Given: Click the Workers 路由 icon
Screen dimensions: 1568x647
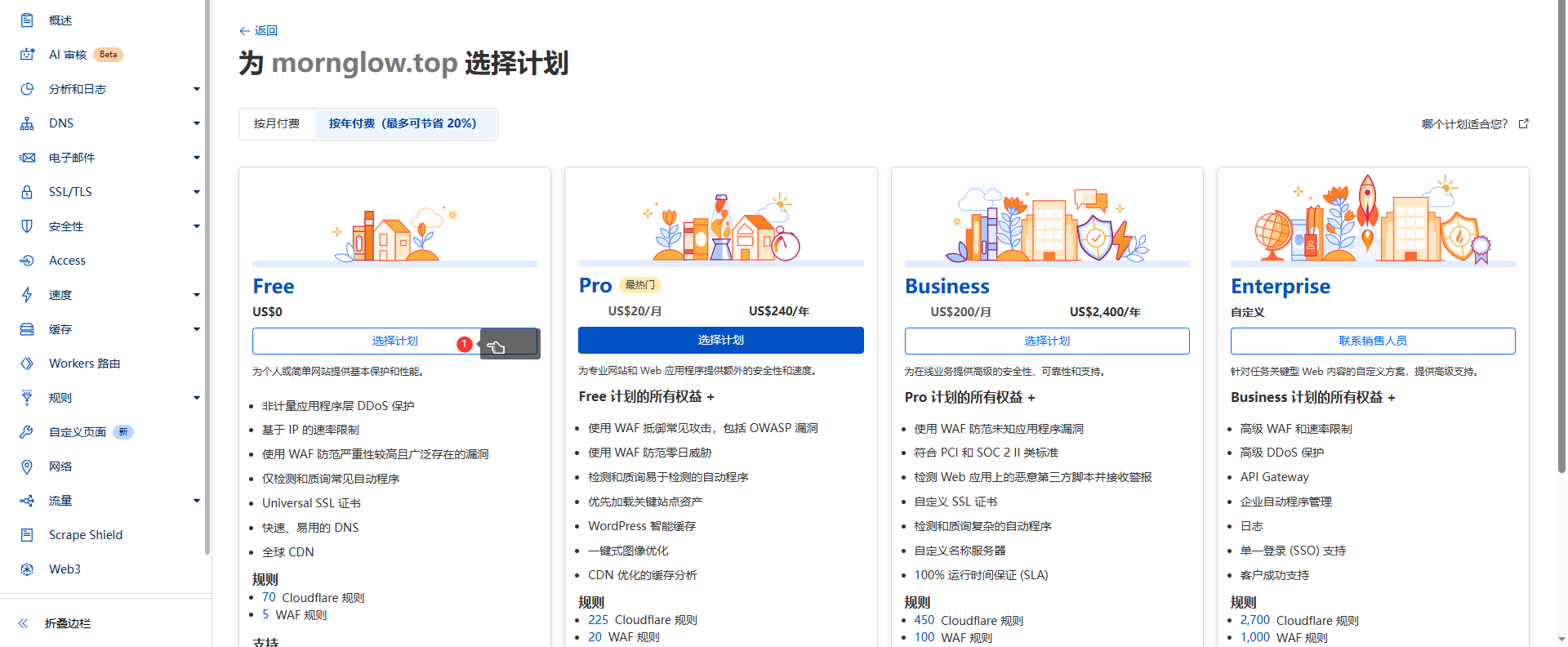Looking at the screenshot, I should pos(27,364).
